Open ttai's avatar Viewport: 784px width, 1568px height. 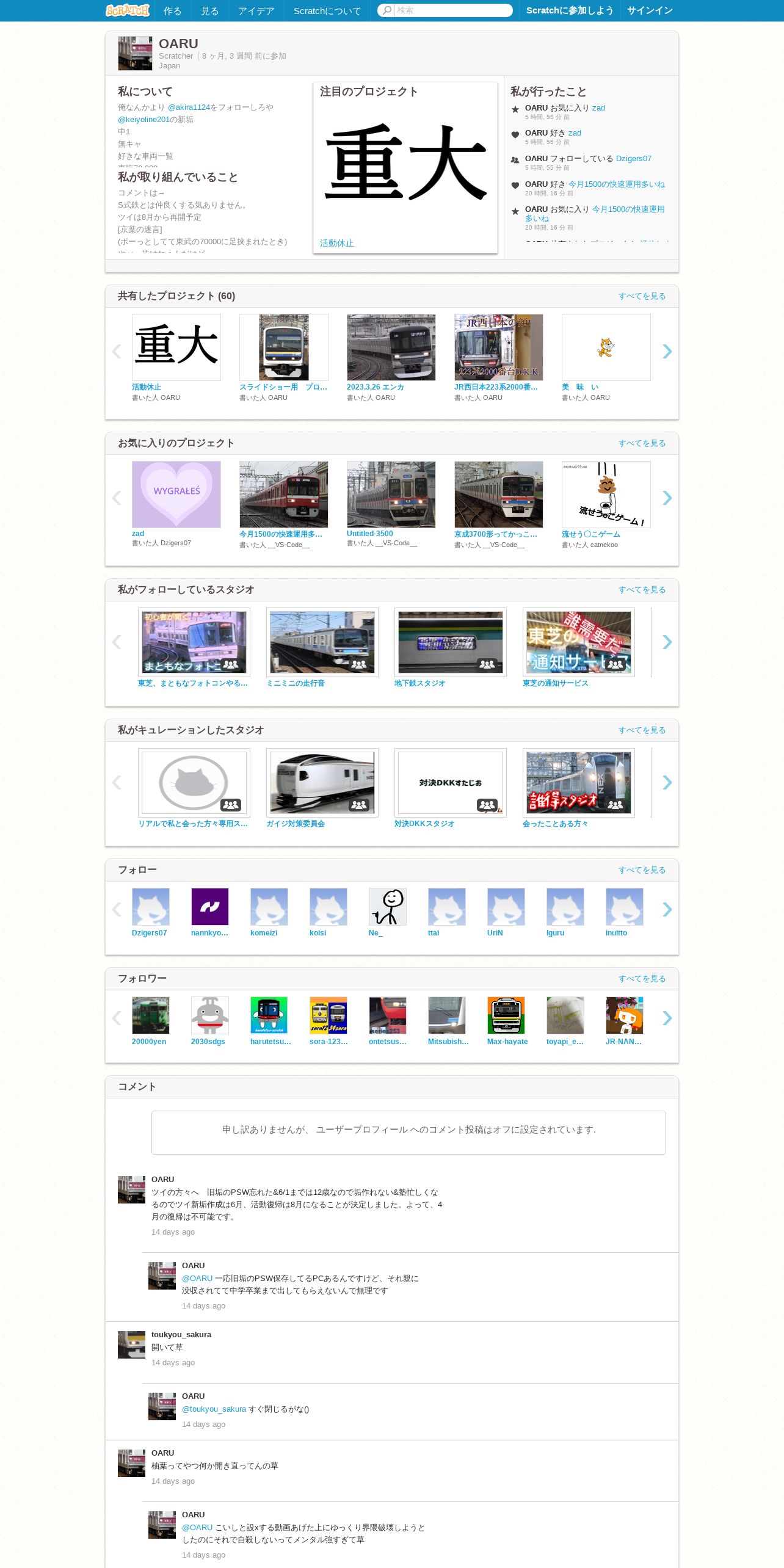pyautogui.click(x=446, y=907)
